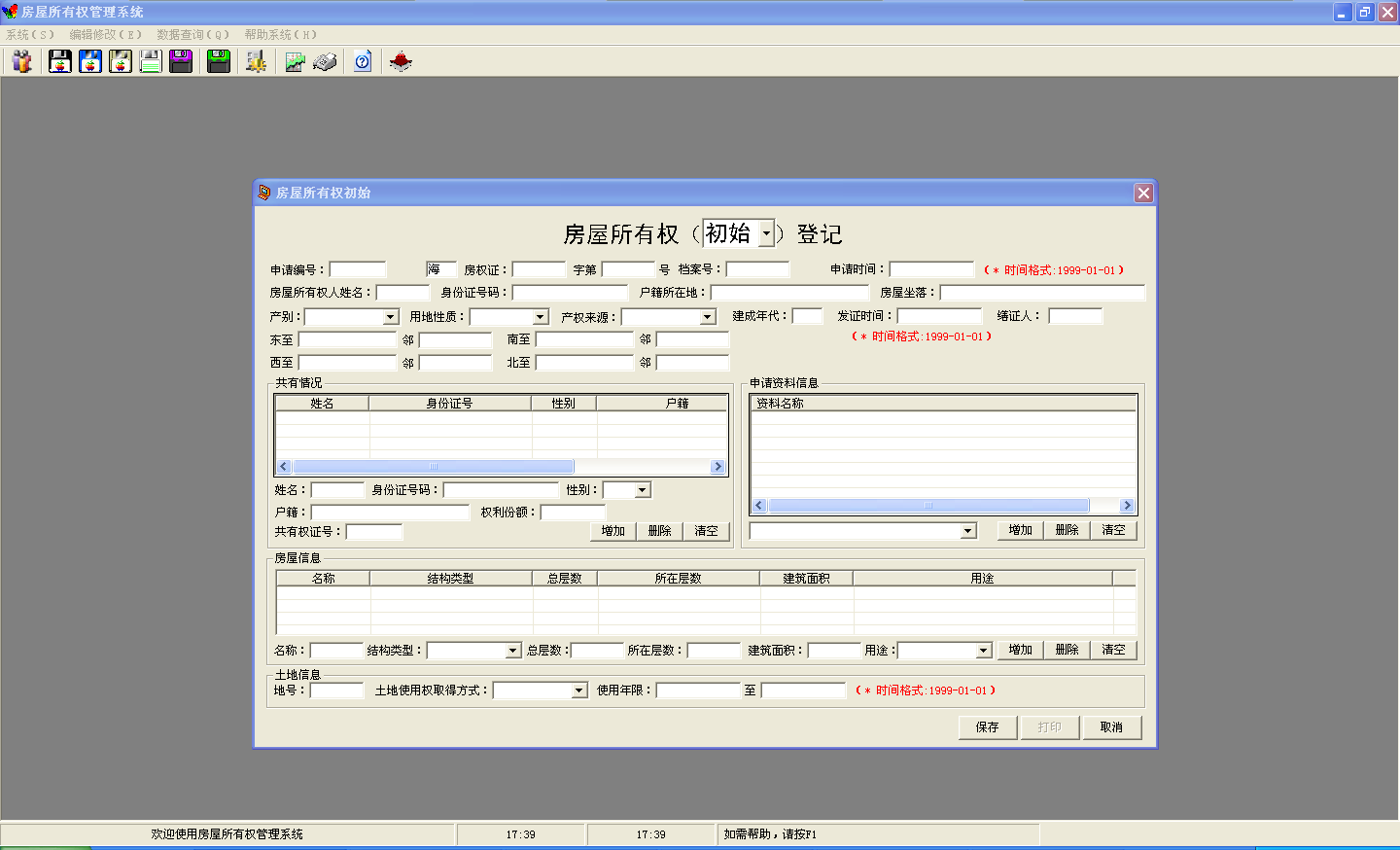Screen dimensions: 1400x850
Task: Click the fax machine toolbar icon
Action: pos(325,61)
